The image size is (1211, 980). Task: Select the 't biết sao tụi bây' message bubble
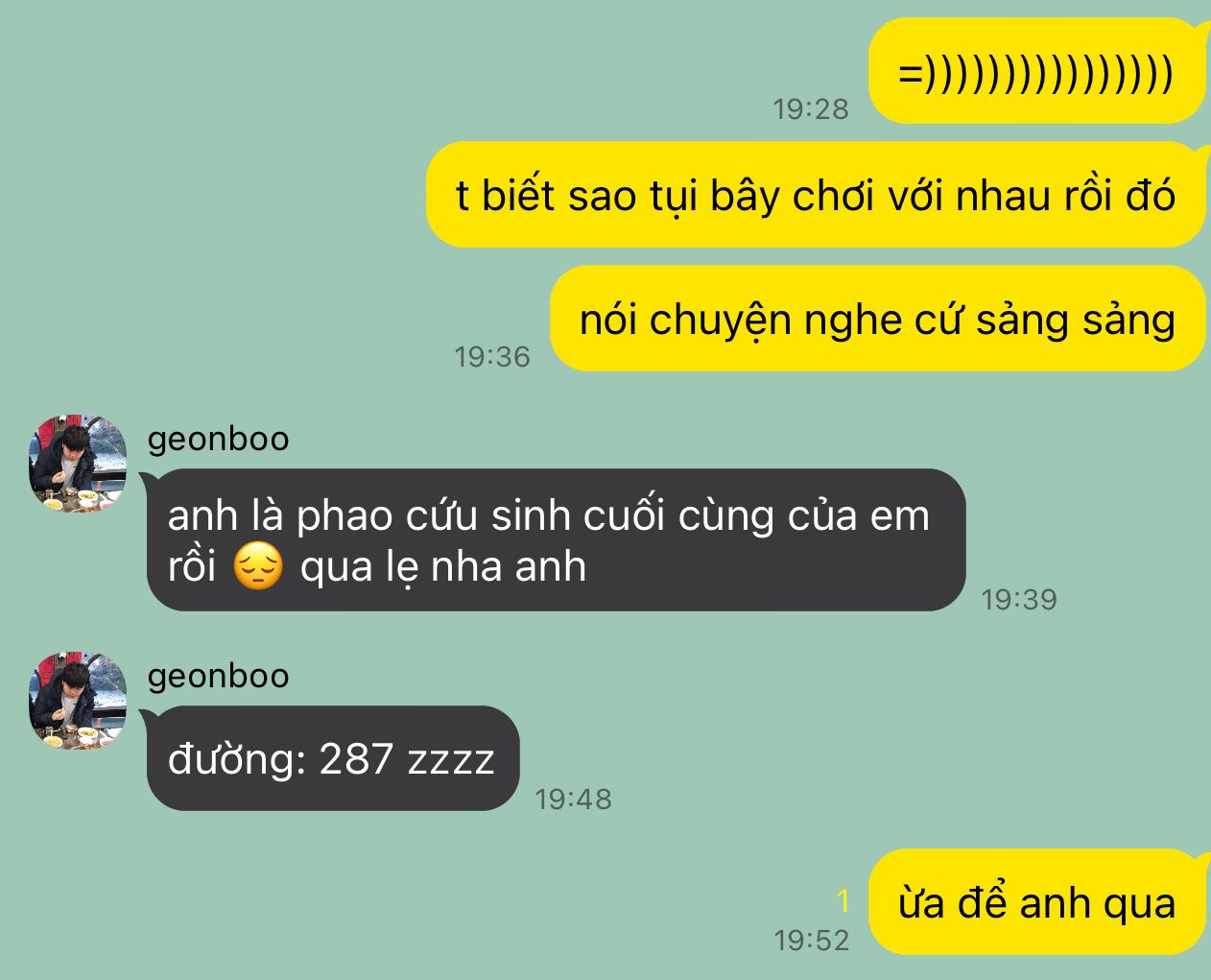tap(816, 195)
